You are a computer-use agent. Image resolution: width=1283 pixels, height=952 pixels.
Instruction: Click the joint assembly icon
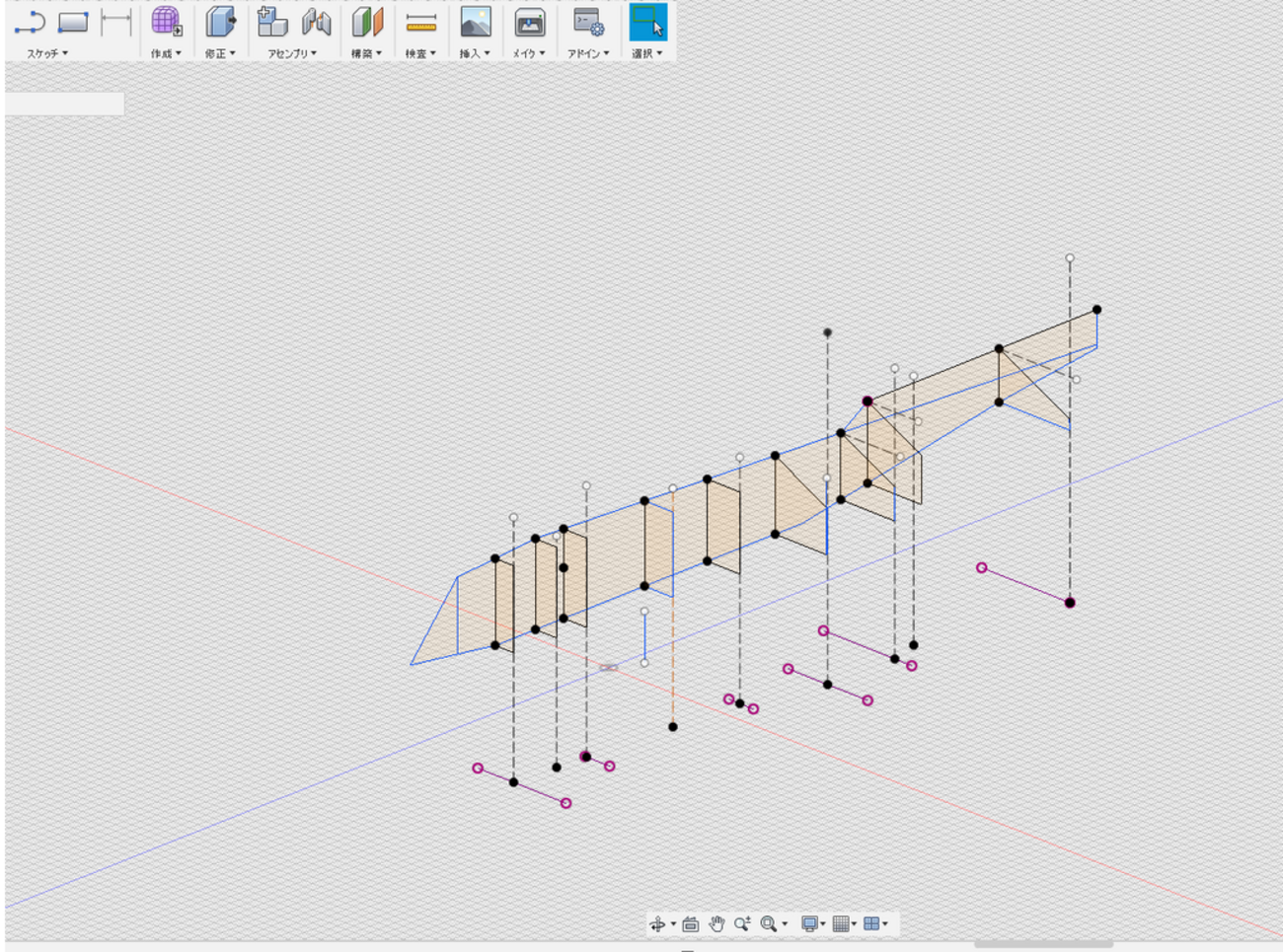(x=316, y=22)
